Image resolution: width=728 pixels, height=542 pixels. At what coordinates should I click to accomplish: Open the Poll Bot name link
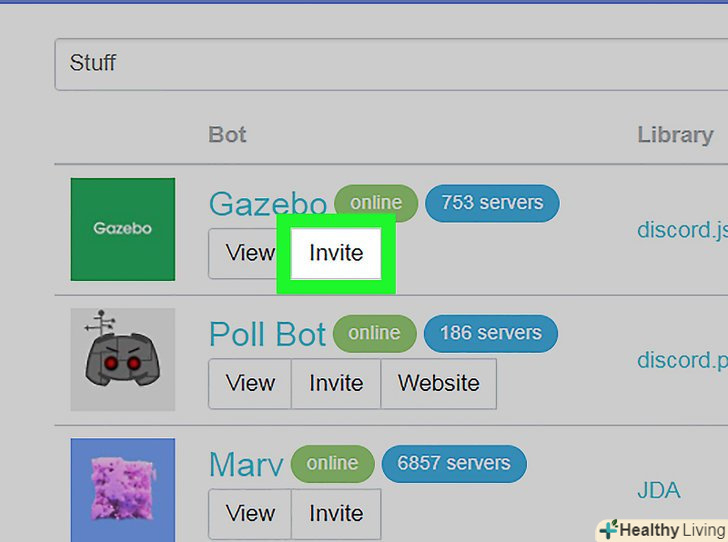click(267, 334)
